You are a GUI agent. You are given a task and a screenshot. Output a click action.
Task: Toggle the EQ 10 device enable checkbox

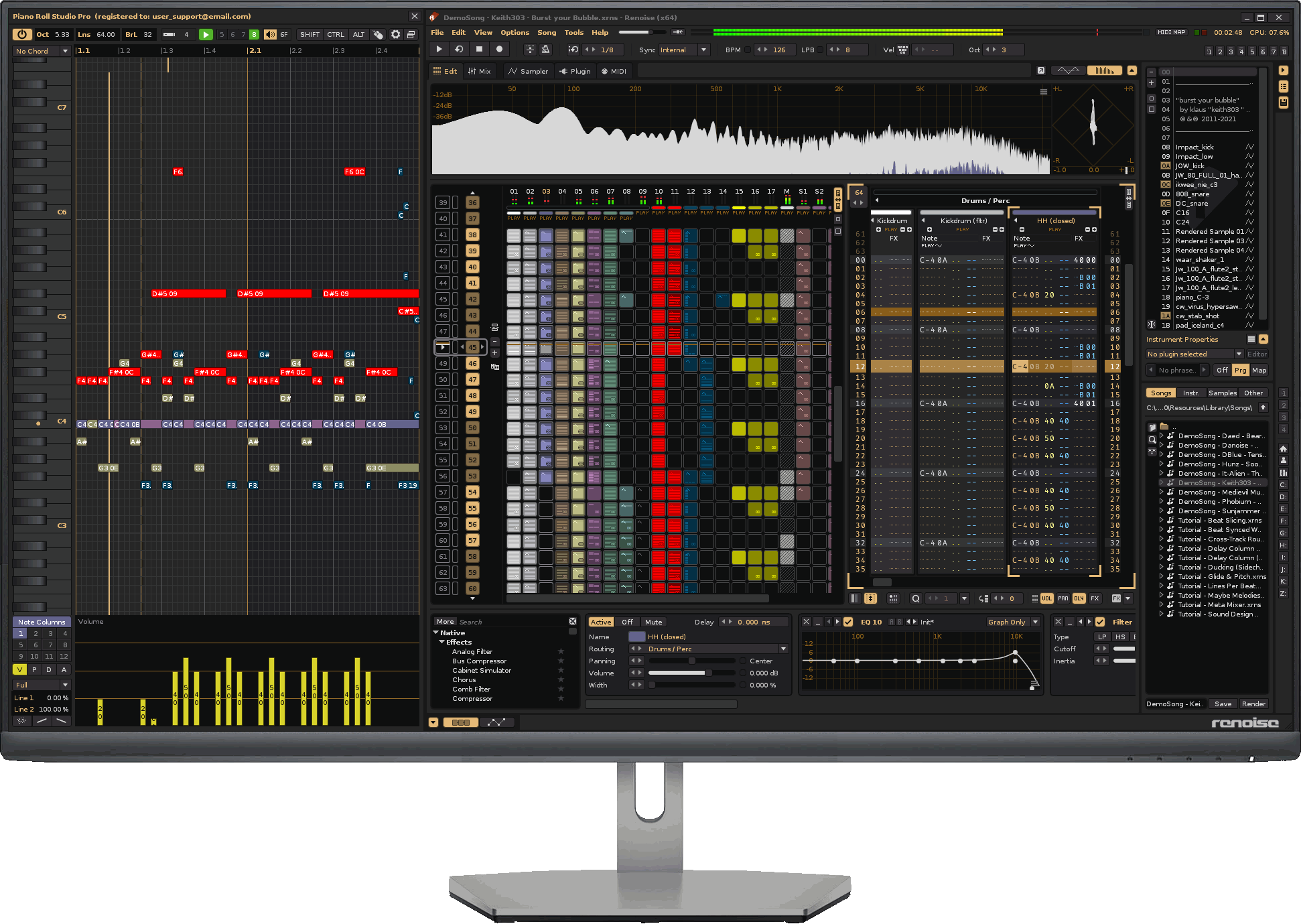tap(848, 622)
